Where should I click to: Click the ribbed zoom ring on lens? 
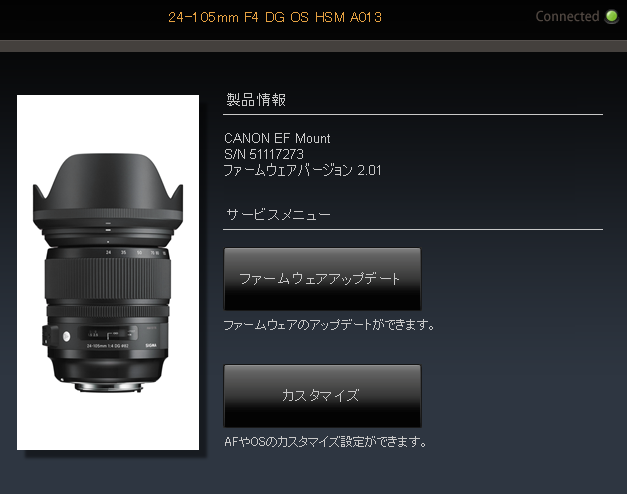(108, 278)
